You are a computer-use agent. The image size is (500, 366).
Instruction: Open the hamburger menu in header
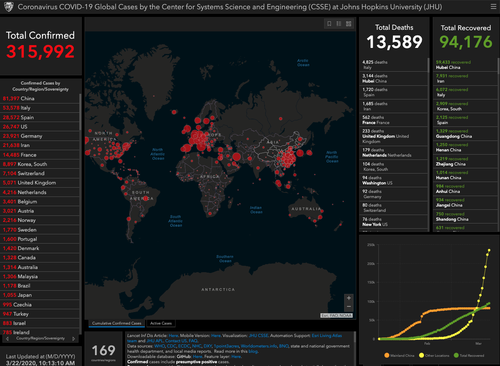493,7
